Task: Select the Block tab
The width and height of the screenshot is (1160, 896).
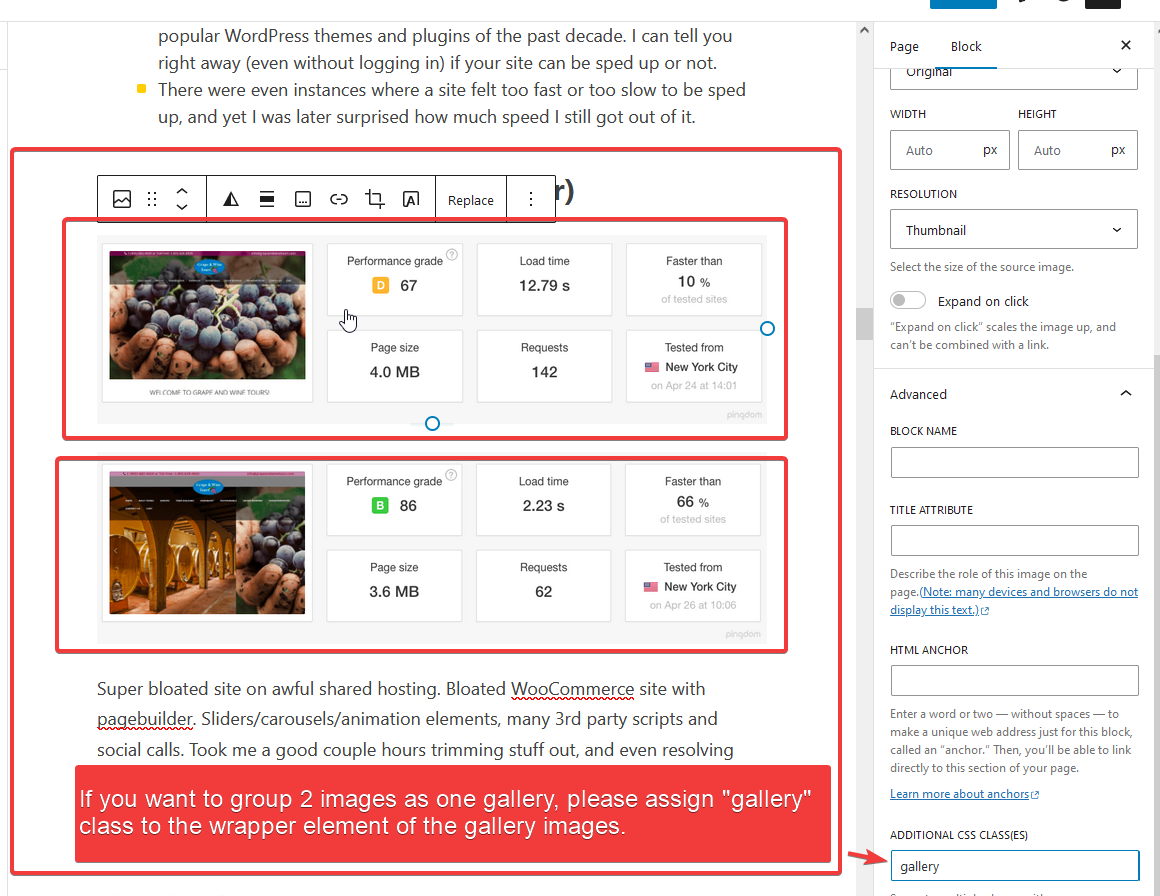Action: pyautogui.click(x=966, y=47)
